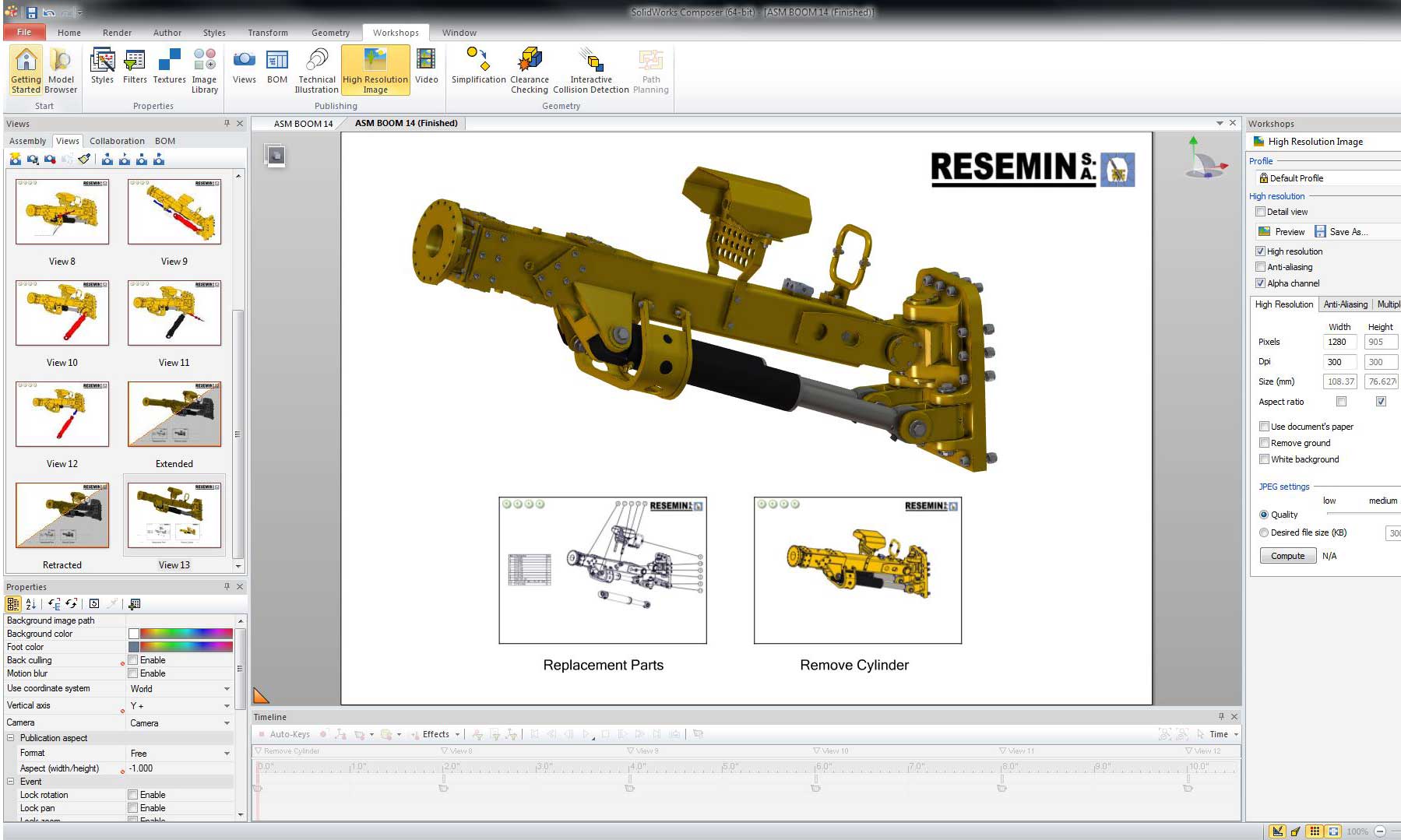Open the Styles workshop
Image resolution: width=1401 pixels, height=840 pixels.
click(x=102, y=66)
